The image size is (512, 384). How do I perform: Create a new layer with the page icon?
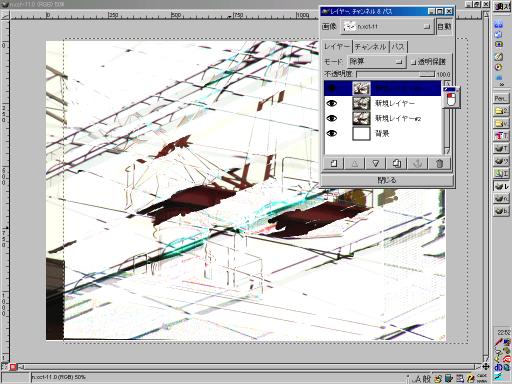[x=334, y=164]
